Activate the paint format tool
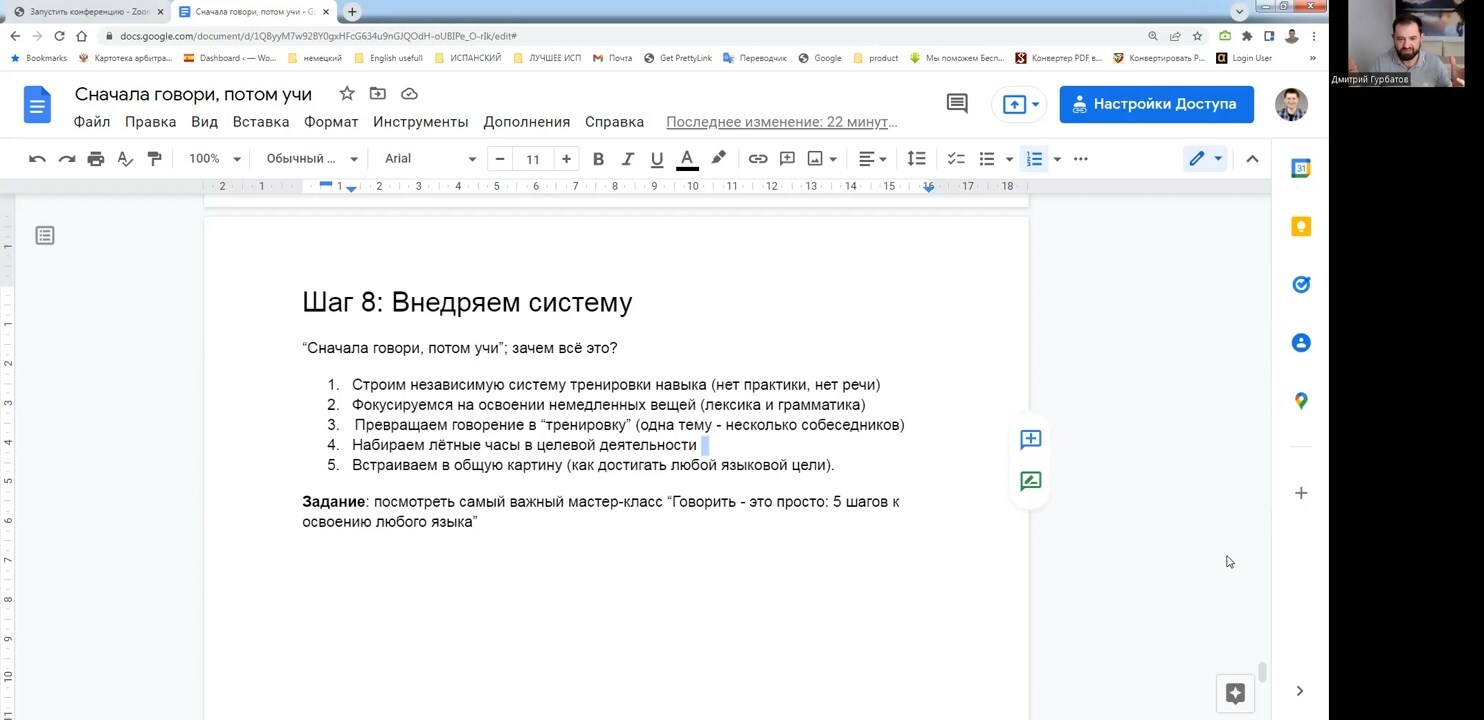 click(154, 159)
